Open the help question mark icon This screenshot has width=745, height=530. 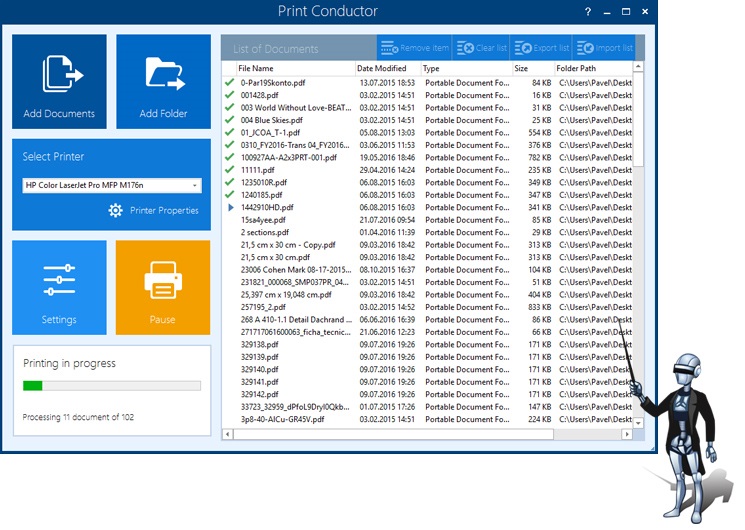point(588,12)
